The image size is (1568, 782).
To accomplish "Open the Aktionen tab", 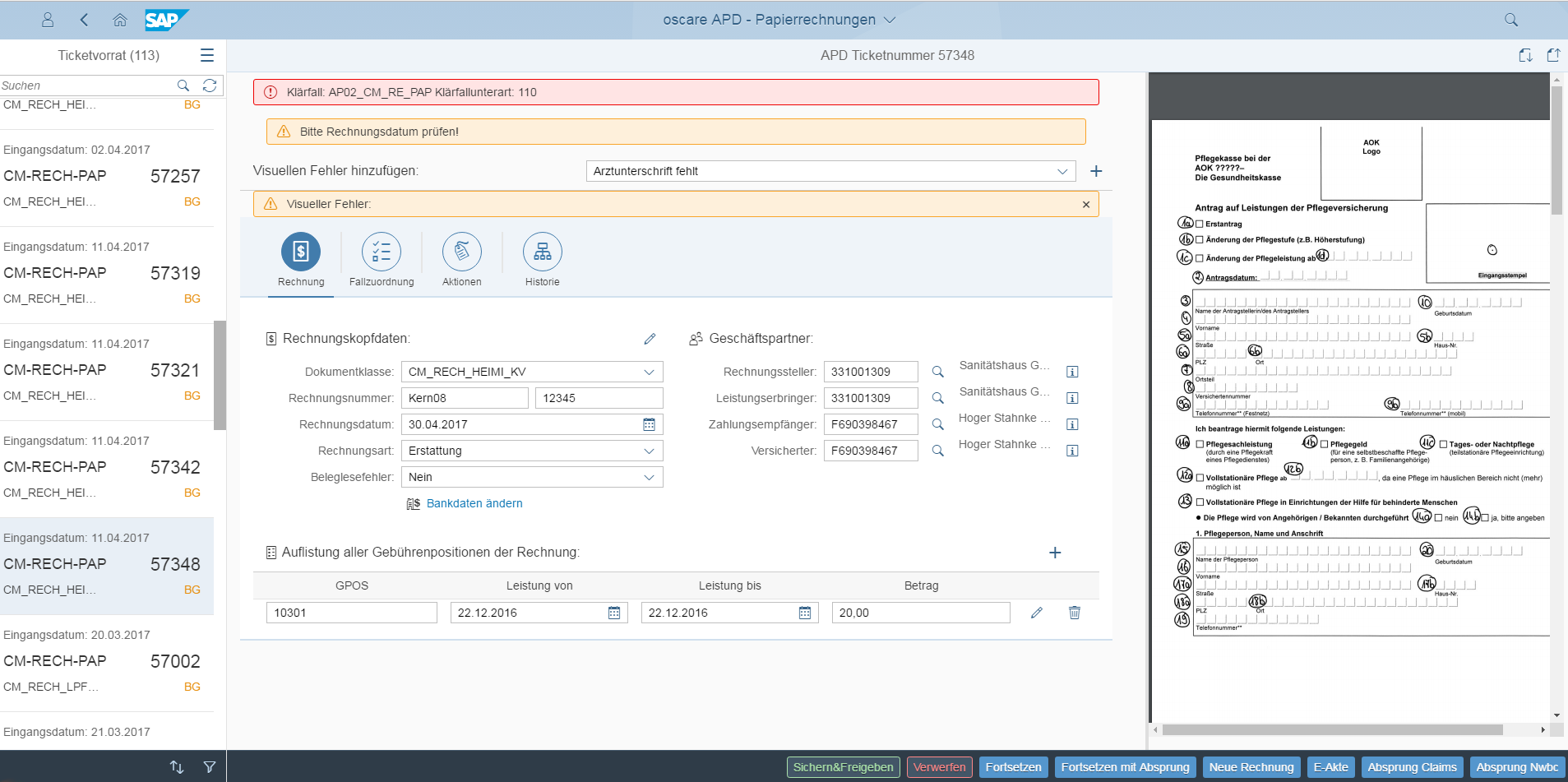I will (x=462, y=252).
